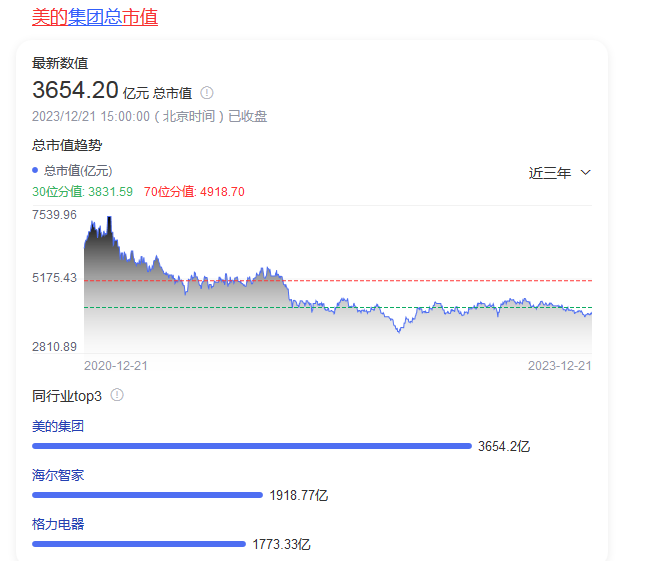The width and height of the screenshot is (655, 561).
Task: Click the 2023-12-21 end date label
Action: 560,366
